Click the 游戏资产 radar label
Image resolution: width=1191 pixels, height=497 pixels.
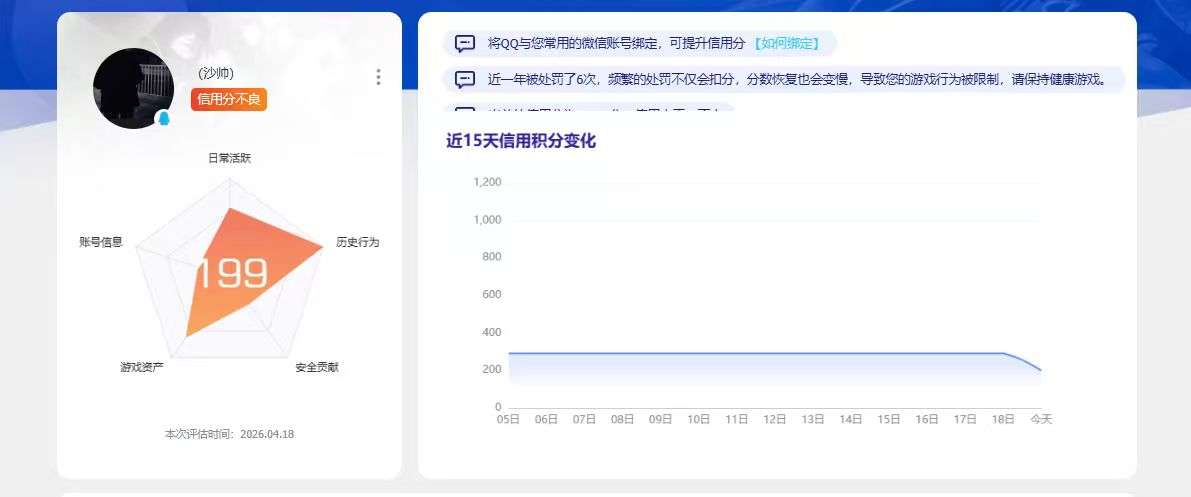[x=142, y=367]
